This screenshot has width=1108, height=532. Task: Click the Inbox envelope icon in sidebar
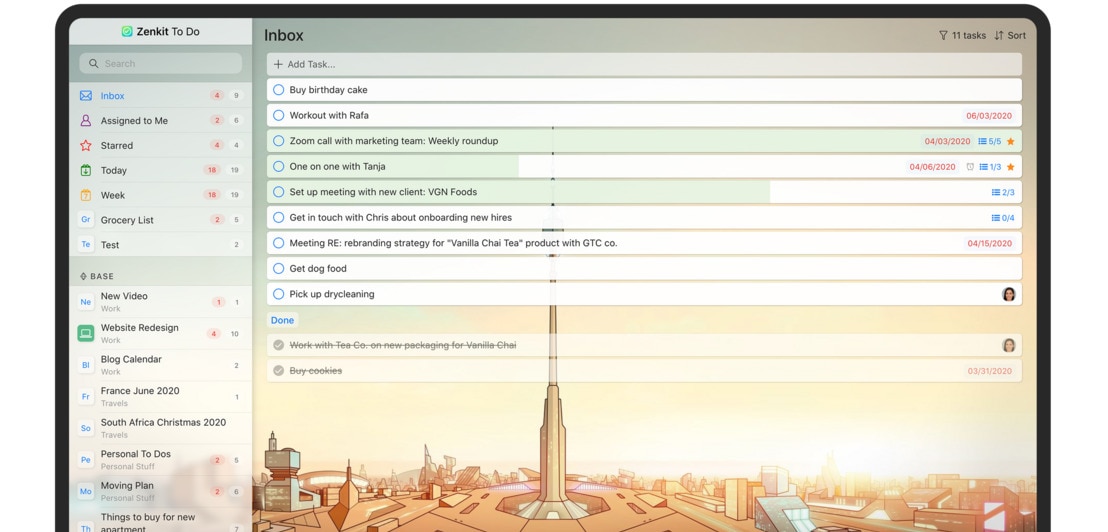[x=86, y=96]
